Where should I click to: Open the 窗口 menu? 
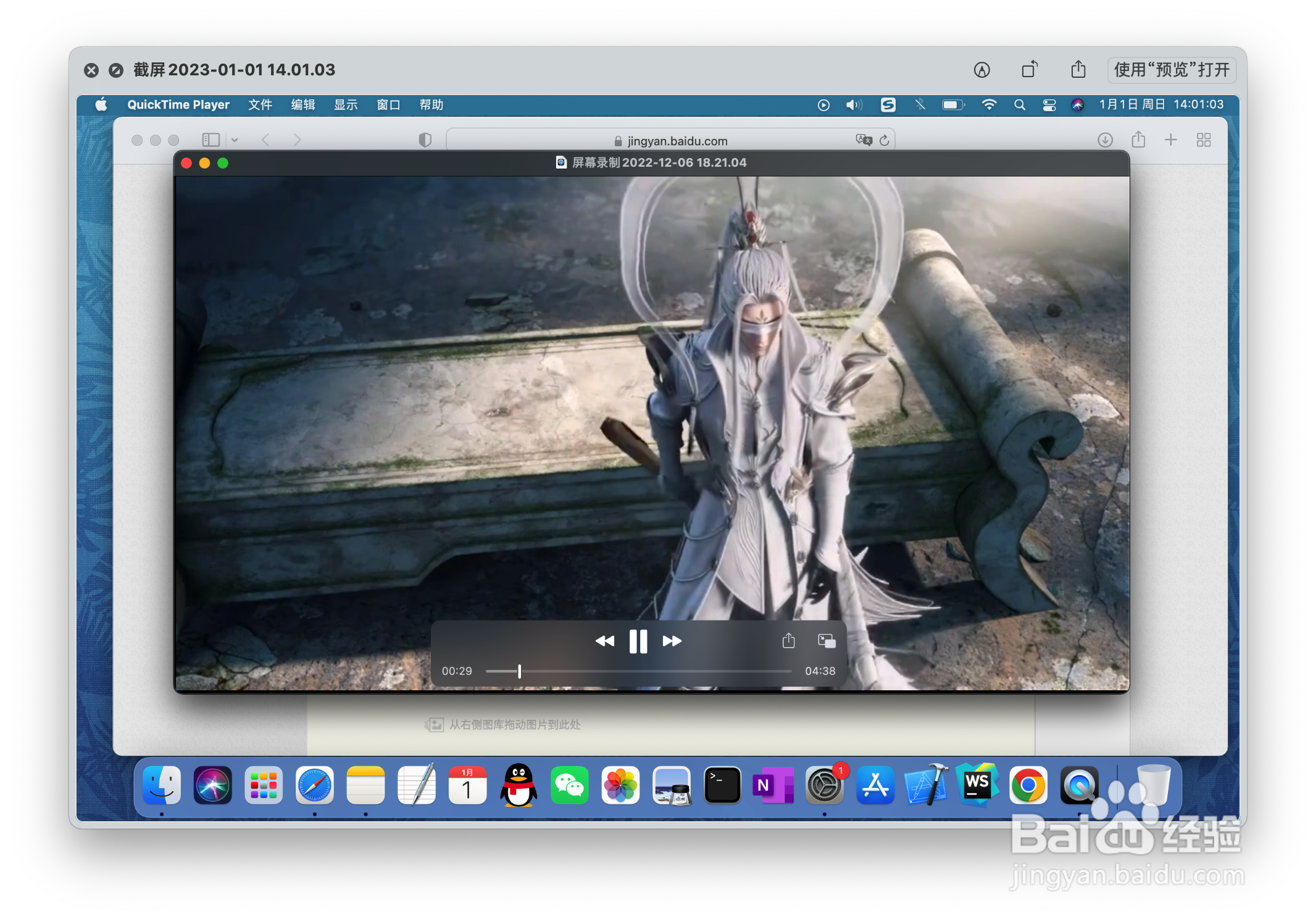tap(388, 104)
